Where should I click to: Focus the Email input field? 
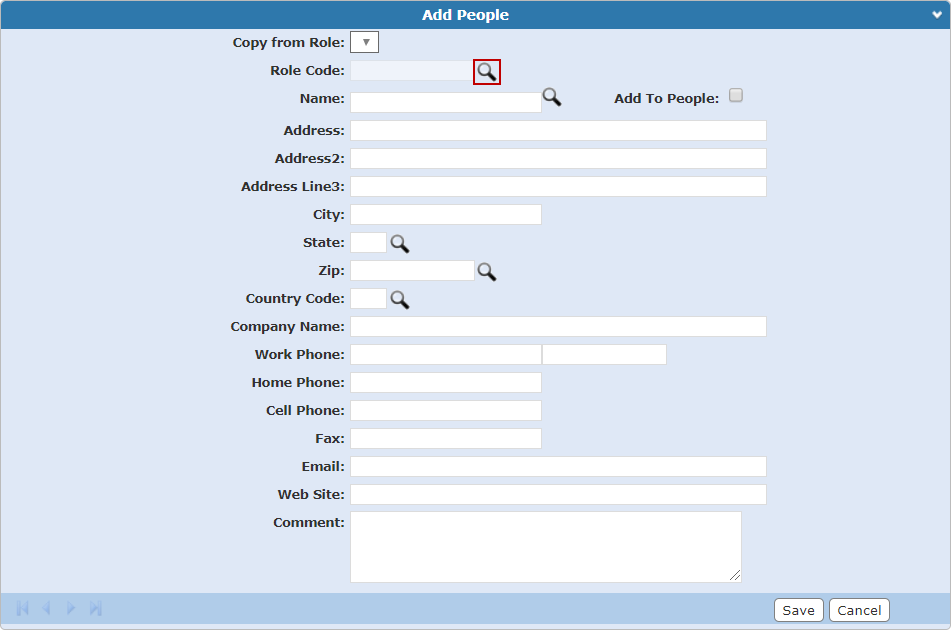click(x=558, y=467)
